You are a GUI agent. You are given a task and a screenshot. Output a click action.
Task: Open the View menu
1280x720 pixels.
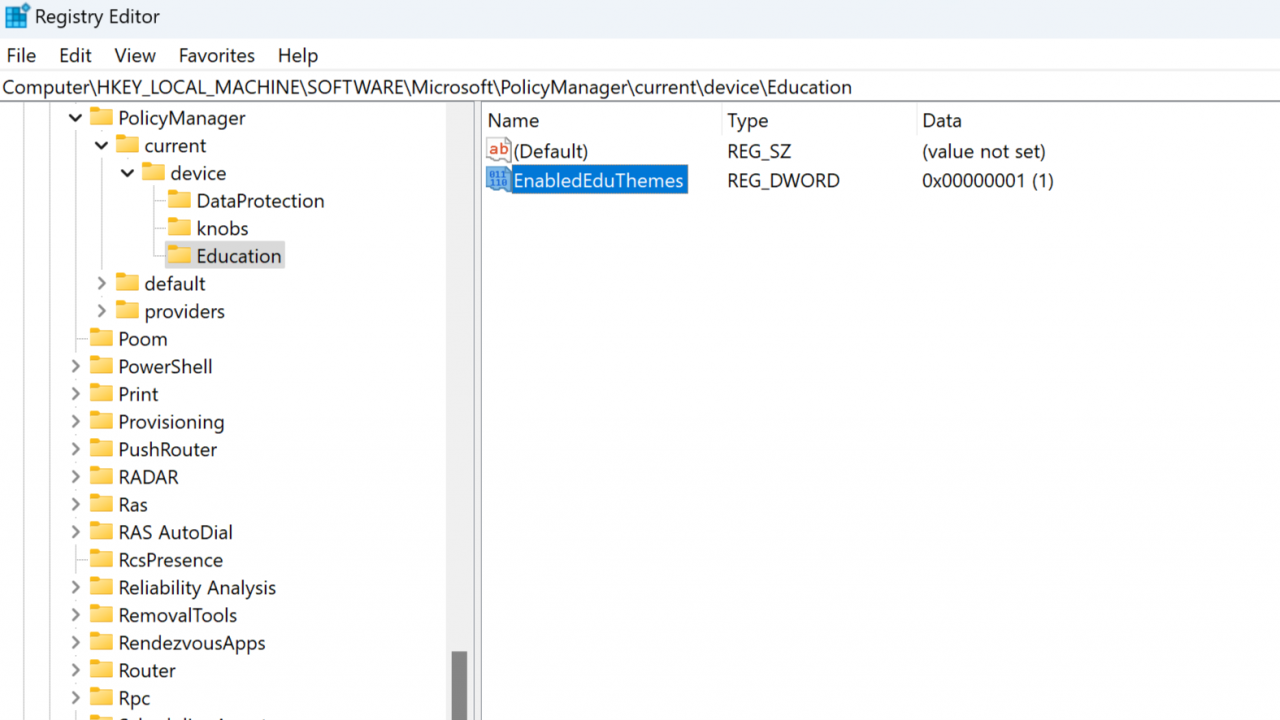tap(135, 56)
